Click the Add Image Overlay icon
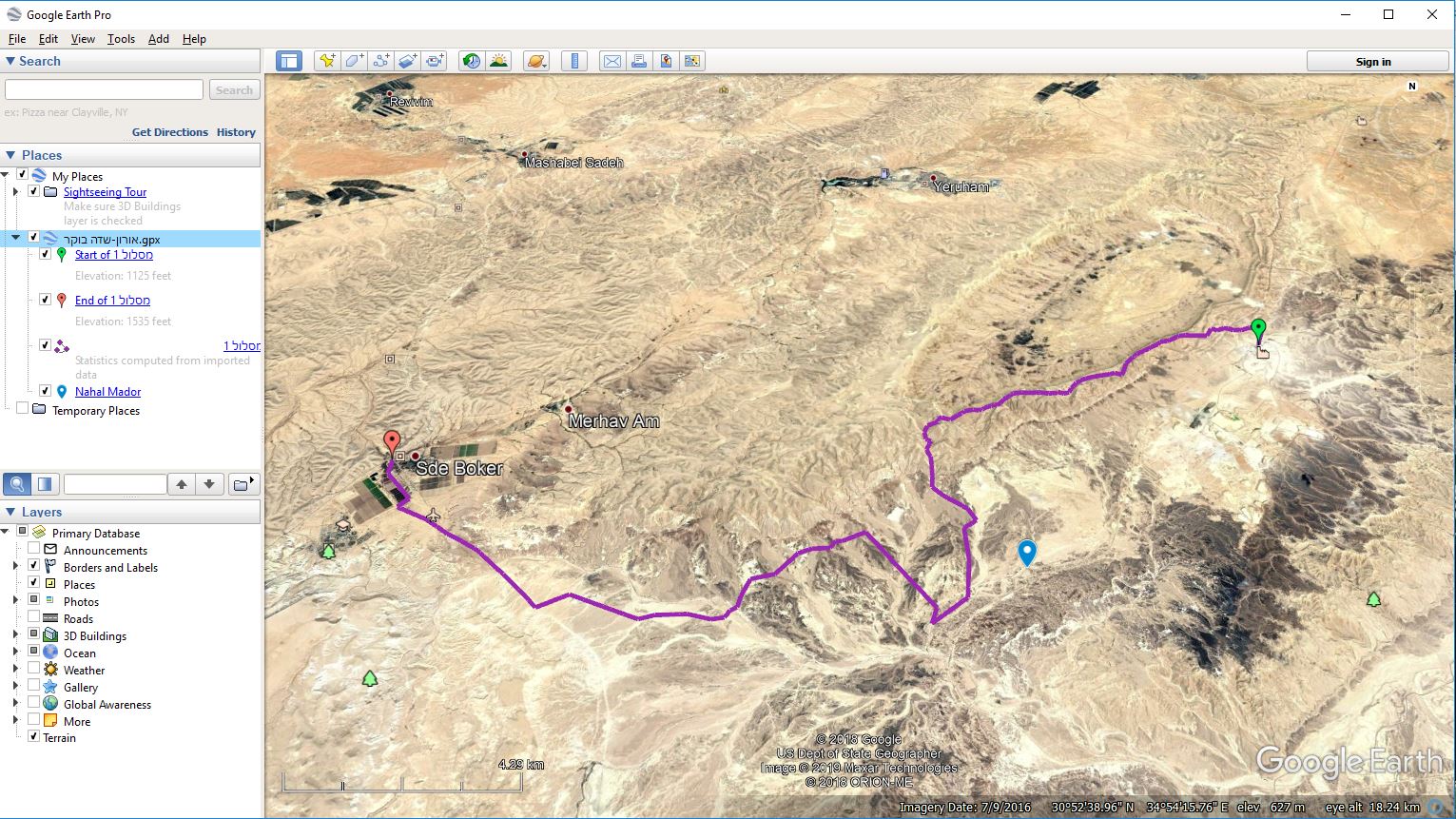This screenshot has height=819, width=1456. 407,61
